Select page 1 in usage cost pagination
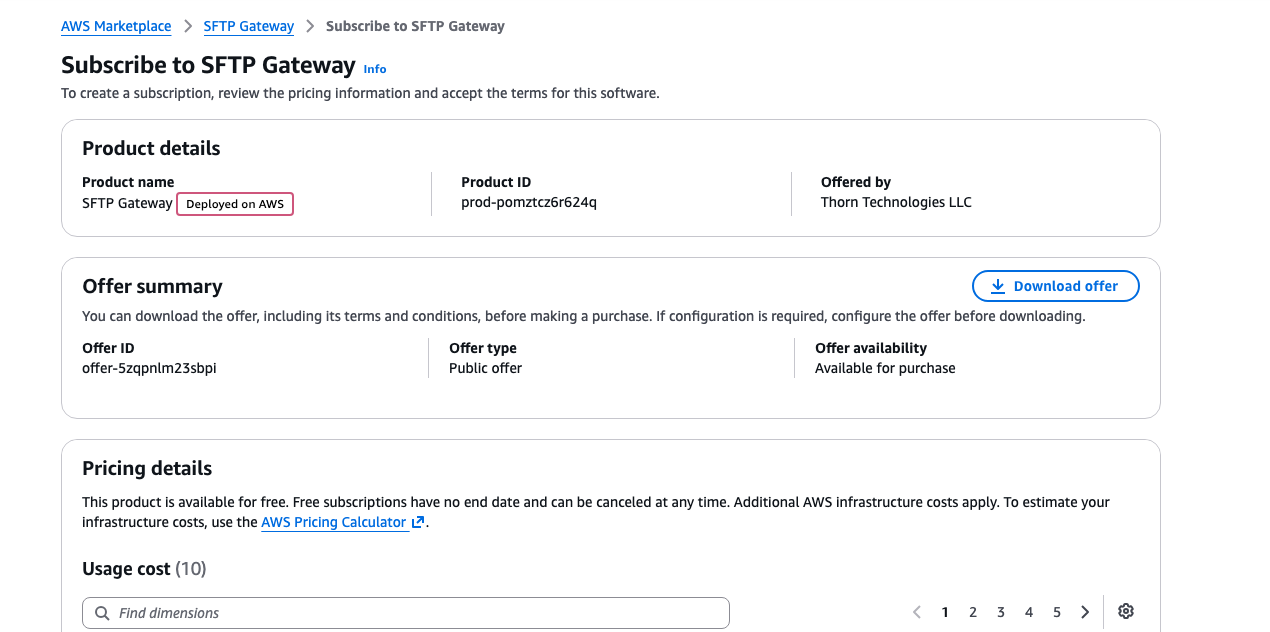 click(x=945, y=612)
